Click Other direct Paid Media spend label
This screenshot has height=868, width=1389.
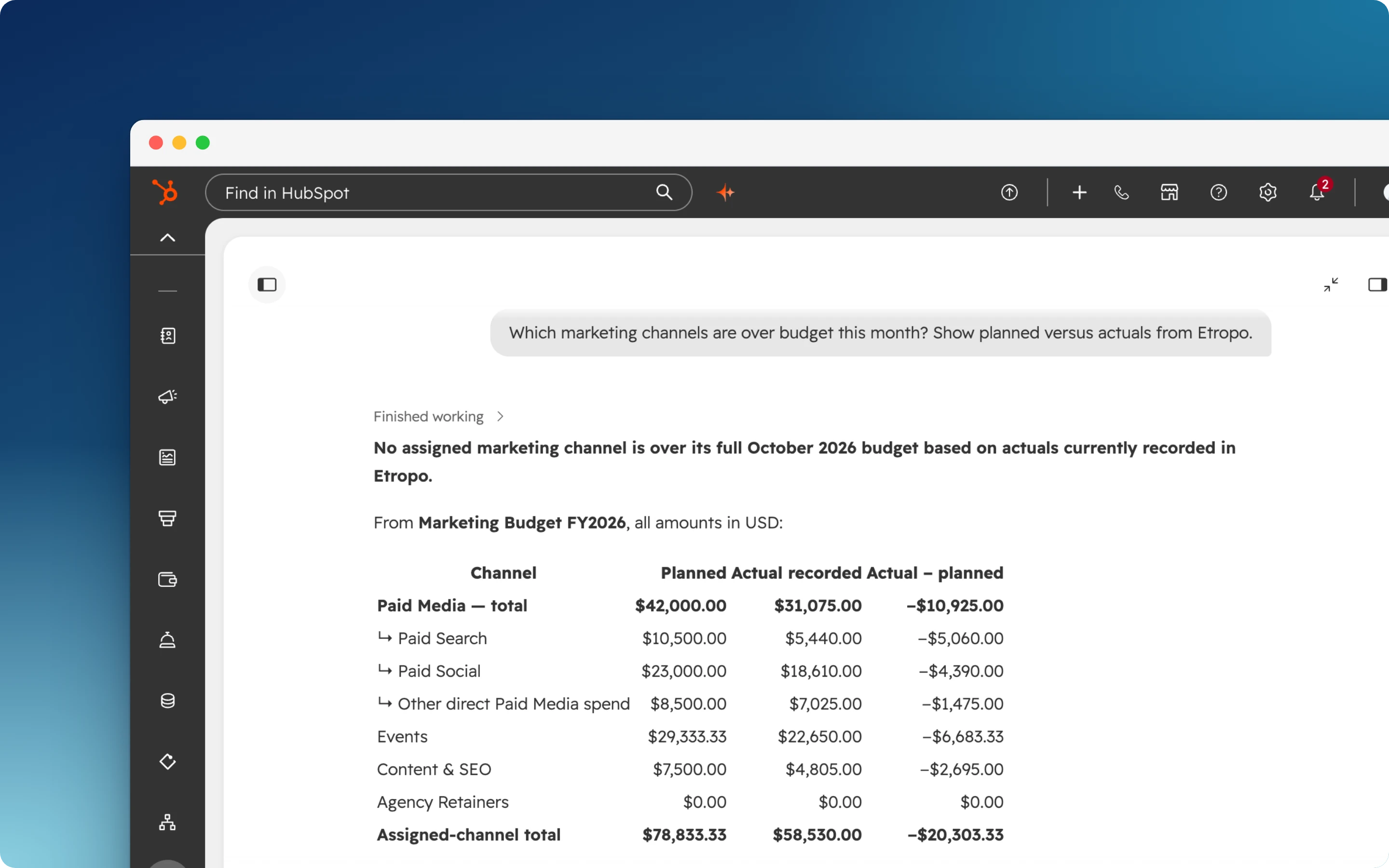coord(514,704)
